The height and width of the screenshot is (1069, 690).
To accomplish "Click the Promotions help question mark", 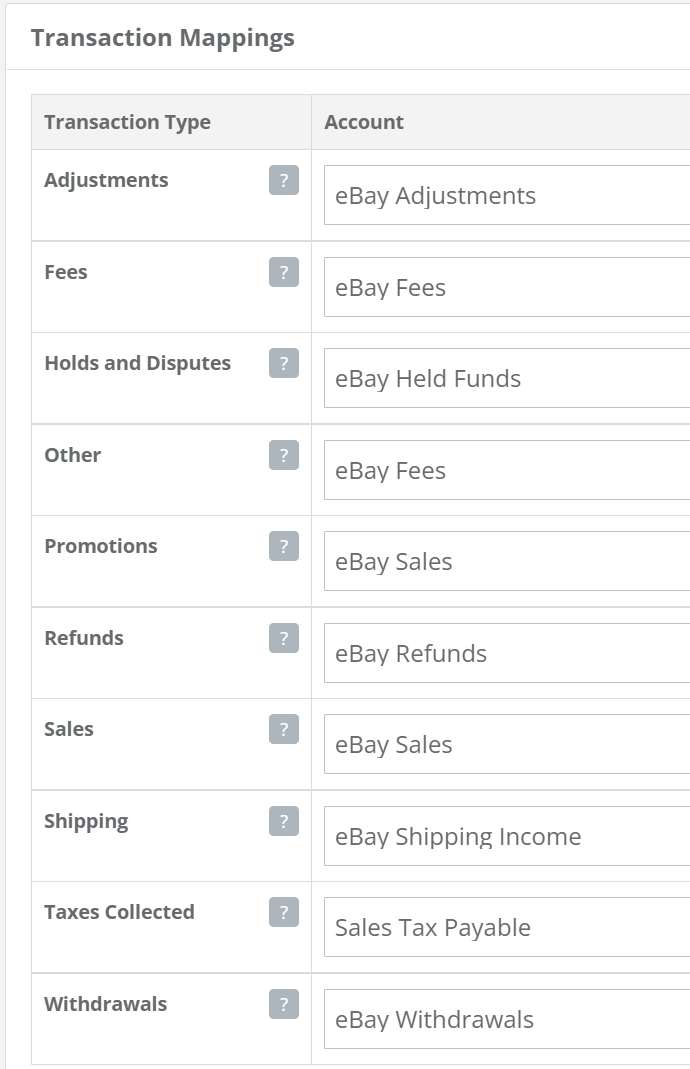I will pos(284,547).
